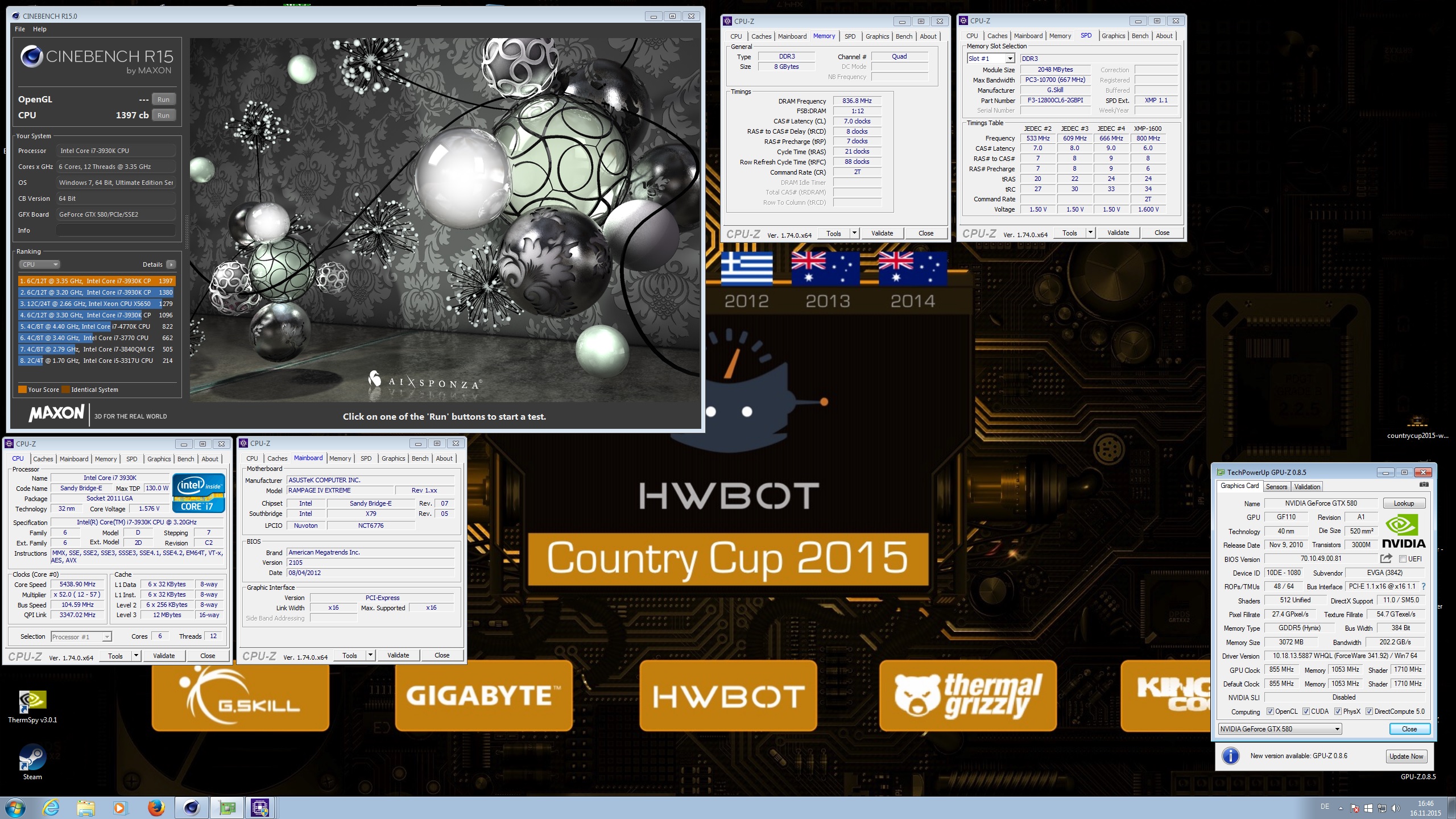Click the GPU-Z Close button
Image resolution: width=1456 pixels, height=819 pixels.
coord(1409,729)
